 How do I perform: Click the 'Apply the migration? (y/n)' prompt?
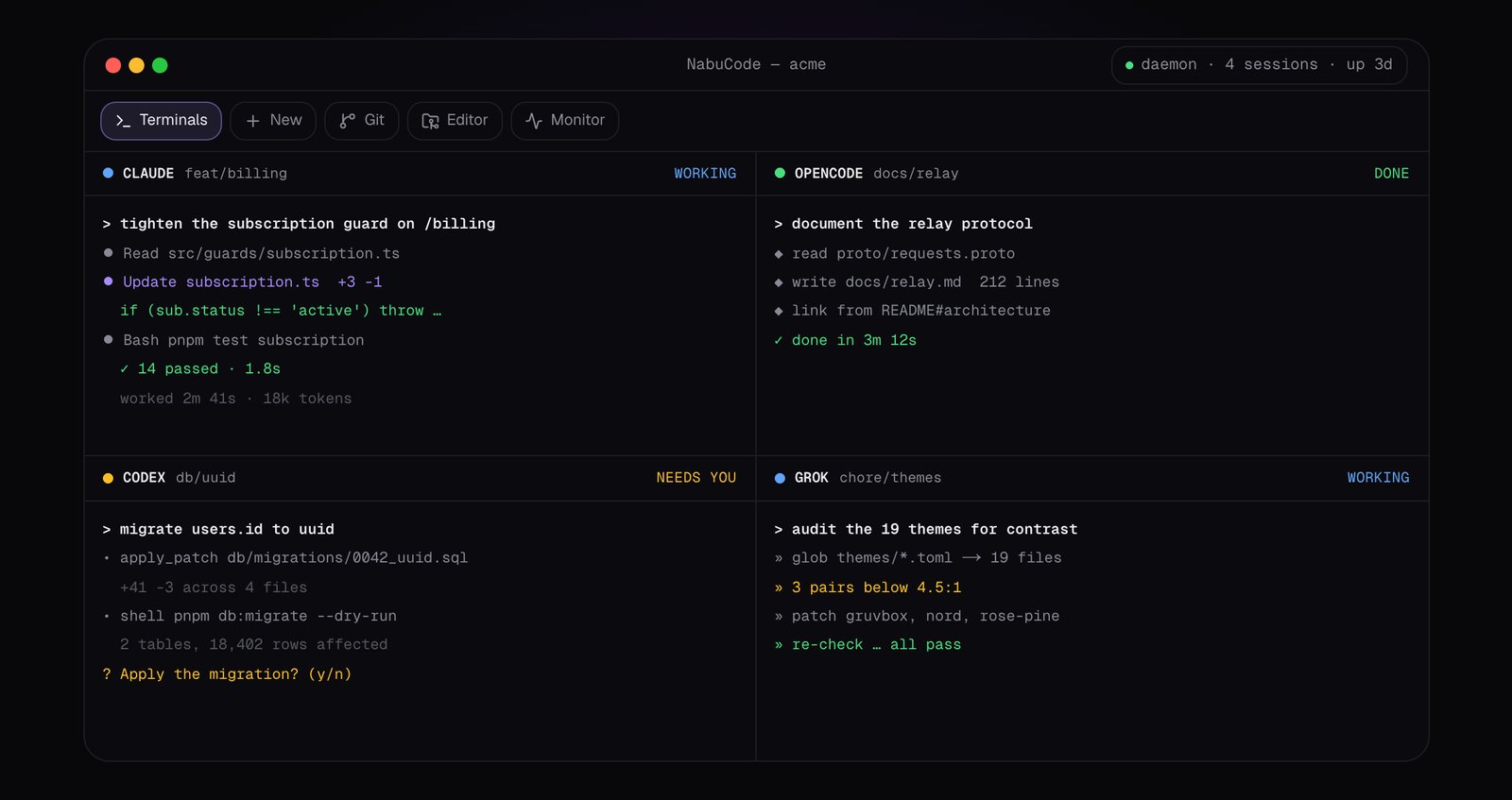(x=227, y=674)
